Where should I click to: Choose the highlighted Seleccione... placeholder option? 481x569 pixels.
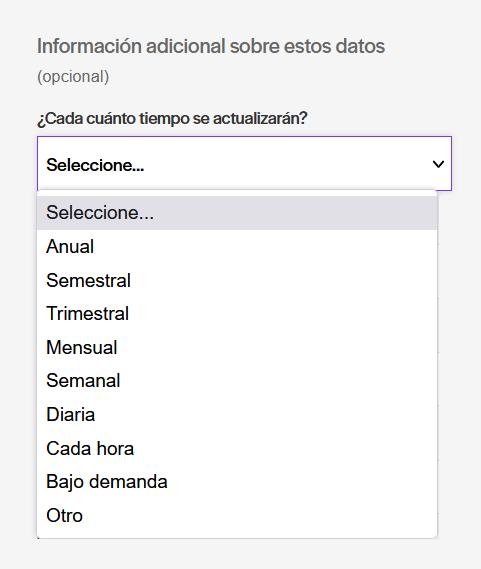[237, 213]
